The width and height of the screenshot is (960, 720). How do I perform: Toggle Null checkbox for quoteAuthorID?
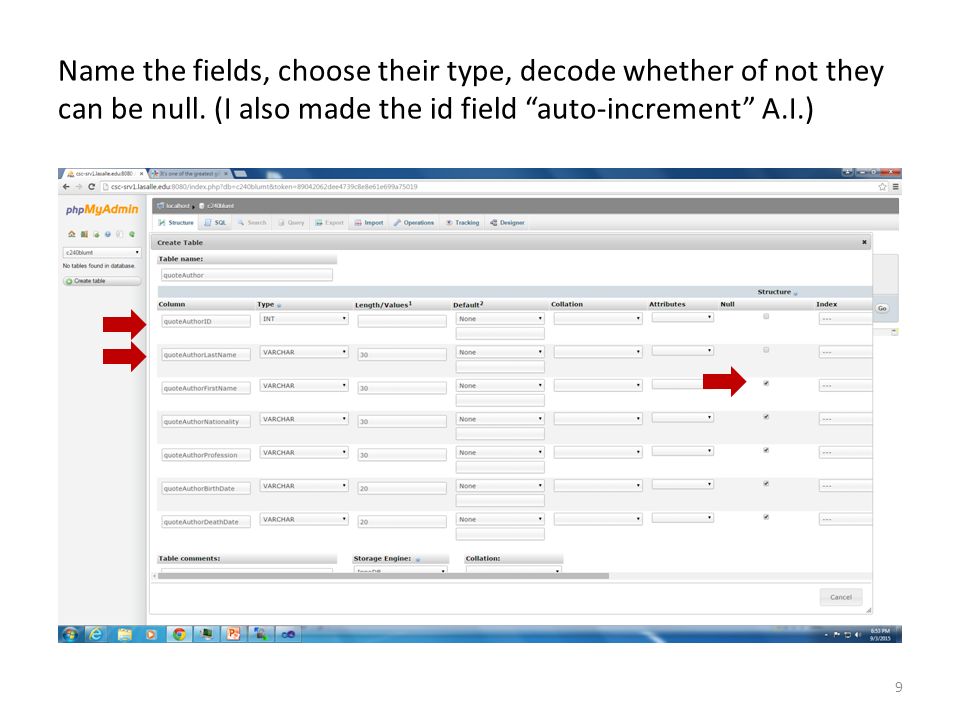pyautogui.click(x=766, y=317)
